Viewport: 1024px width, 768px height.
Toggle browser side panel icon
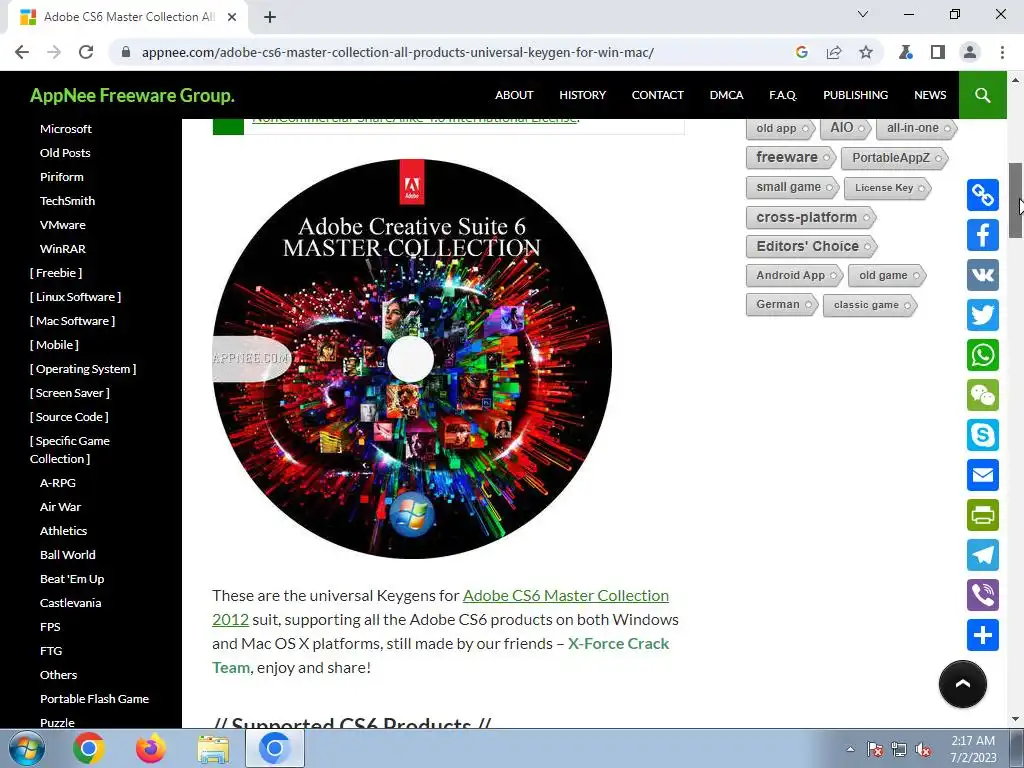[938, 52]
